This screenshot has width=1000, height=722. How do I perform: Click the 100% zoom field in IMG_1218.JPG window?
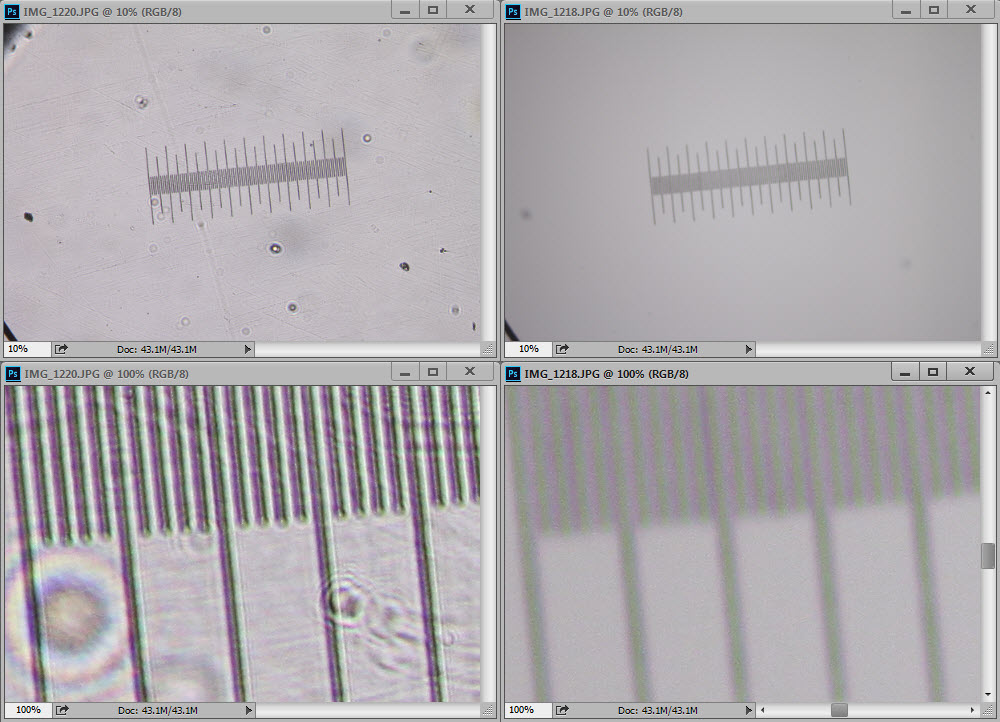click(x=528, y=710)
